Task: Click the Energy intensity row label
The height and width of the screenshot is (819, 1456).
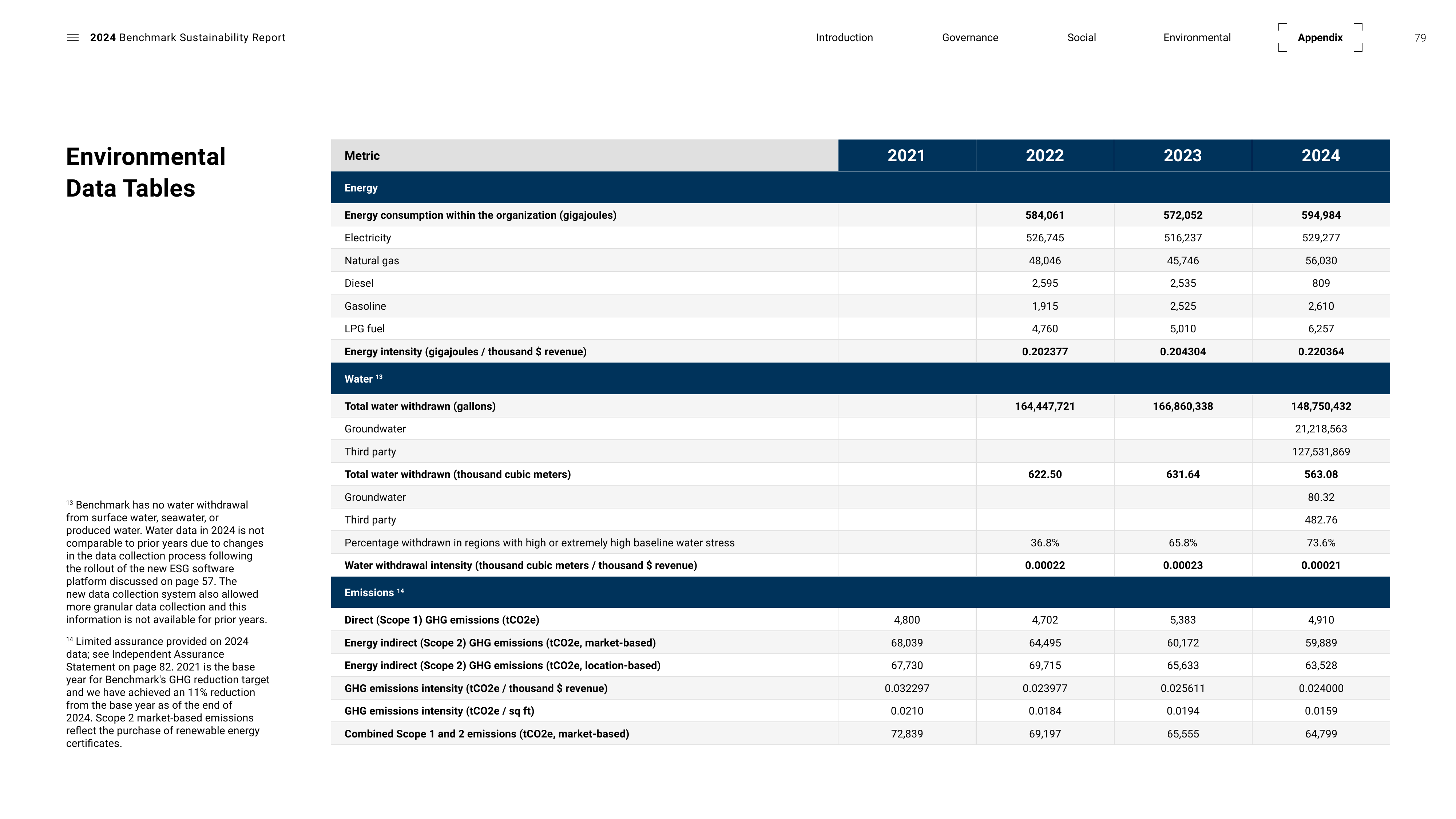Action: 465,352
